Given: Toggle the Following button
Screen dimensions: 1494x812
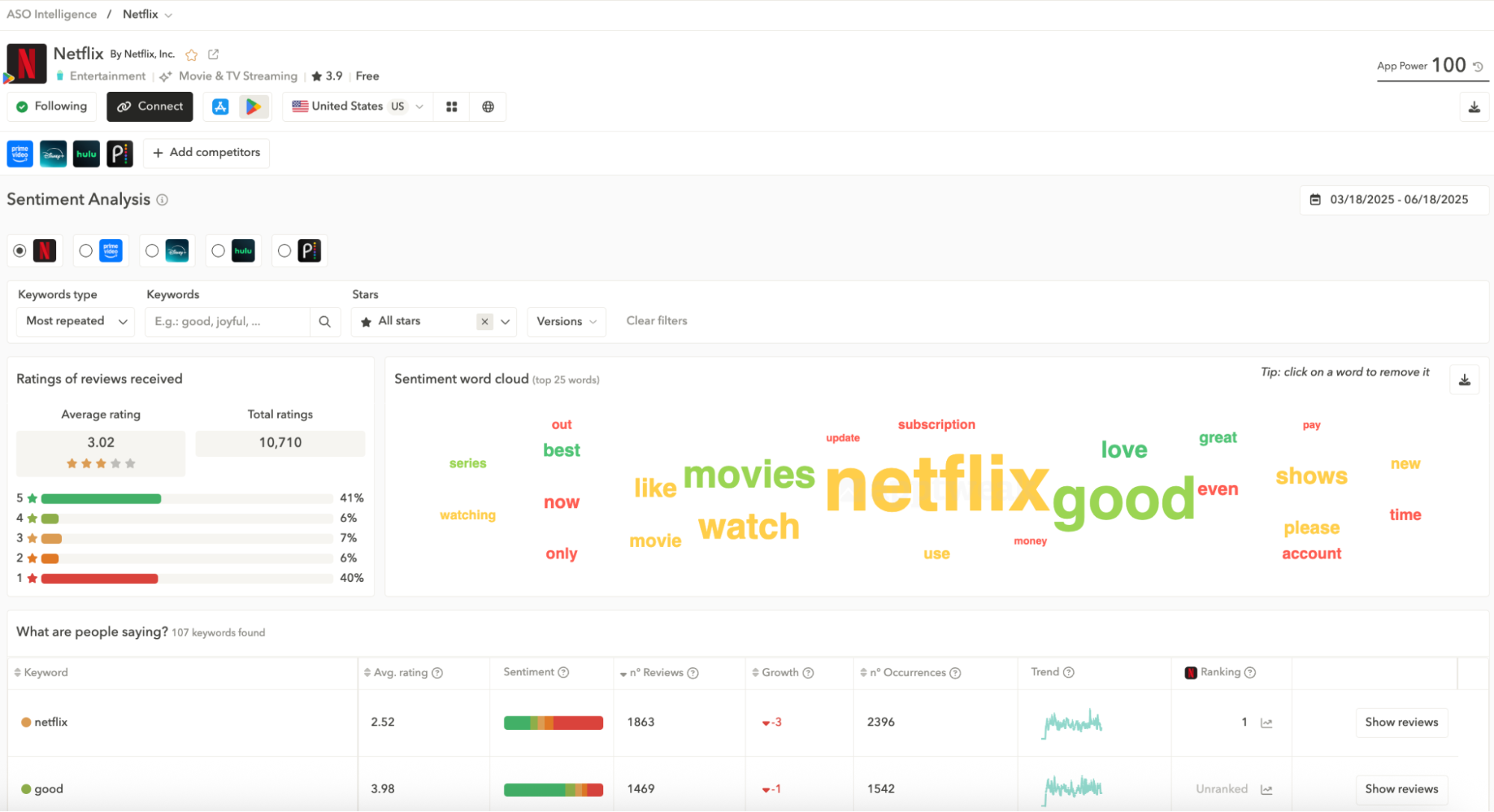Looking at the screenshot, I should 52,107.
